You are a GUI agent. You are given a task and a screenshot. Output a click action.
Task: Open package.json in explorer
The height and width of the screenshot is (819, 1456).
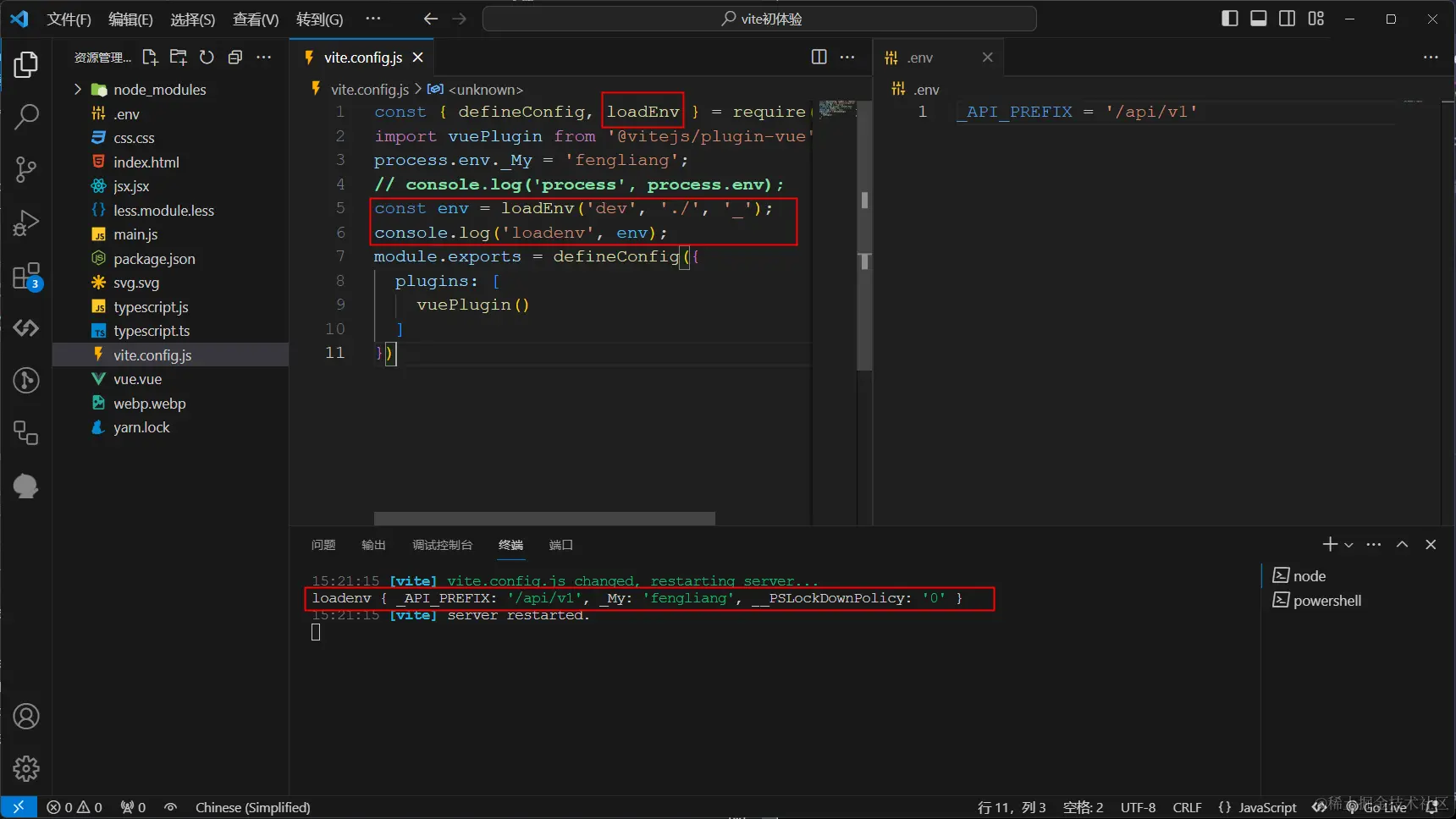pos(154,258)
